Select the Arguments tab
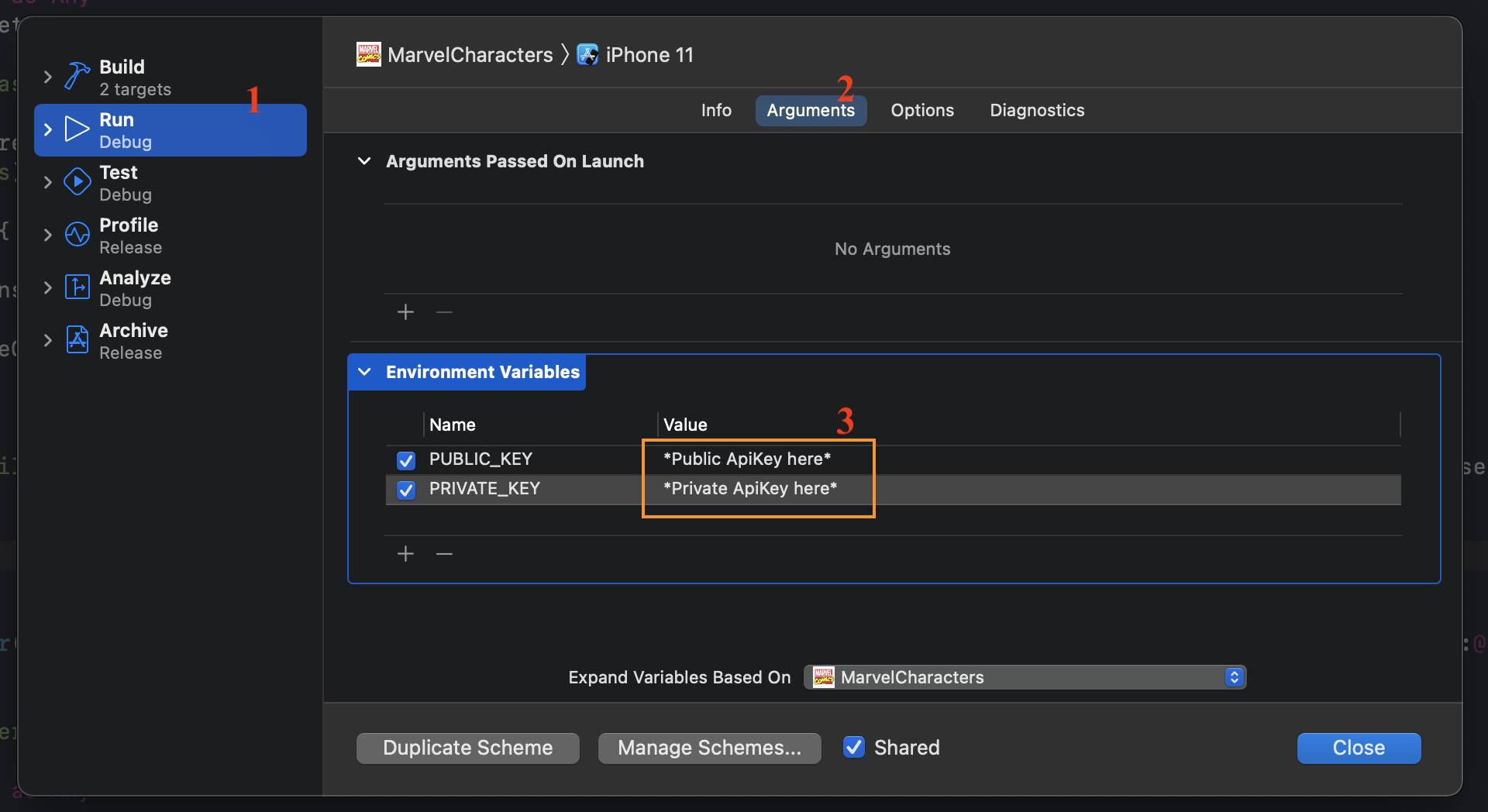Viewport: 1488px width, 812px height. [x=811, y=110]
